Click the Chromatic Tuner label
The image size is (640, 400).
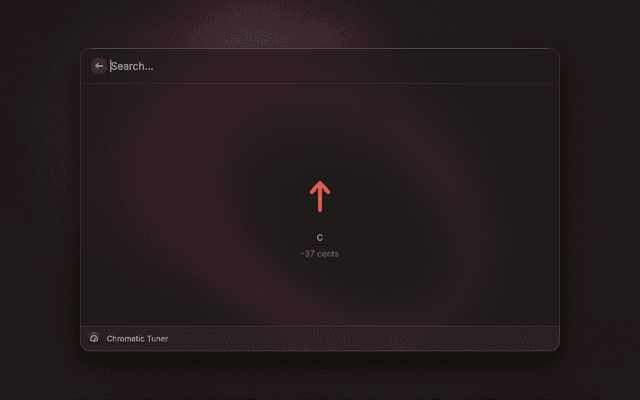pyautogui.click(x=137, y=338)
